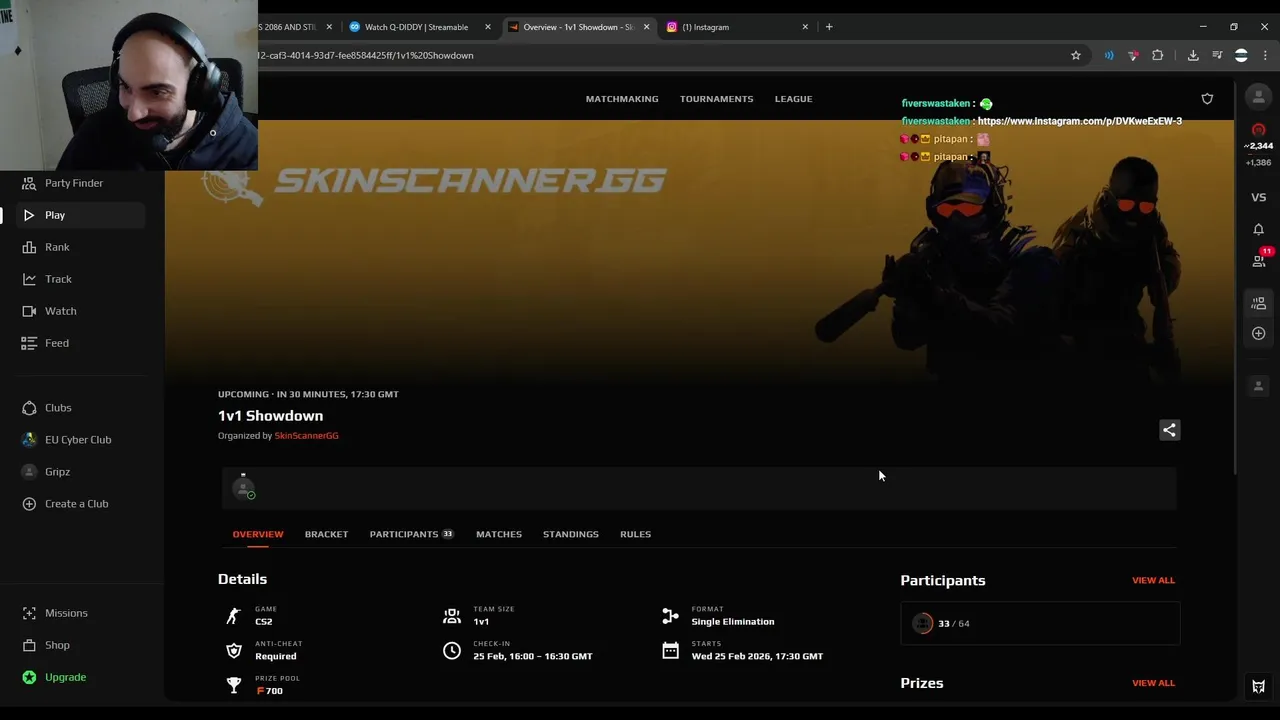Open the EU Cyber Club

(78, 440)
